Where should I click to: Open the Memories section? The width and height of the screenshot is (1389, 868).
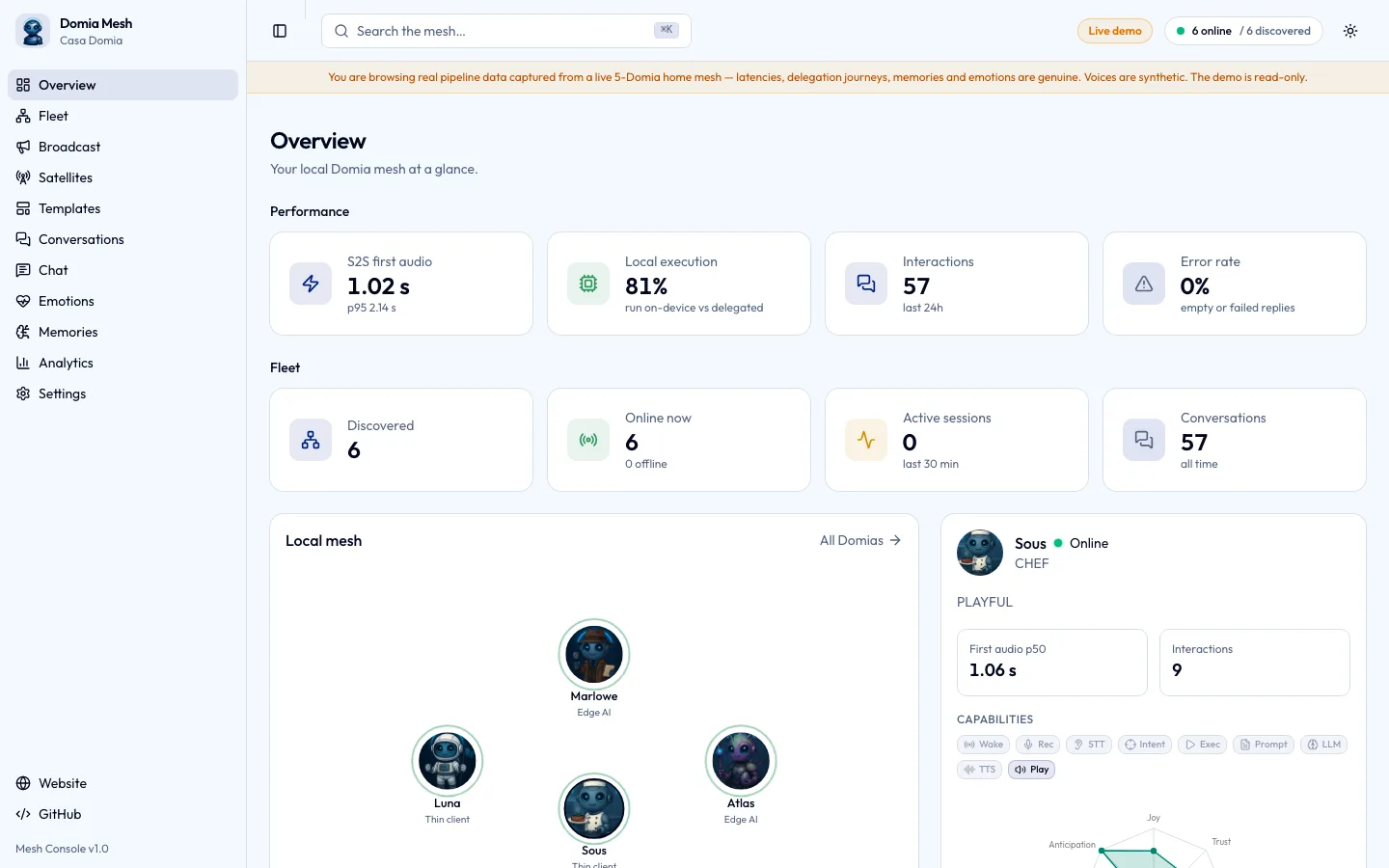pyautogui.click(x=123, y=332)
